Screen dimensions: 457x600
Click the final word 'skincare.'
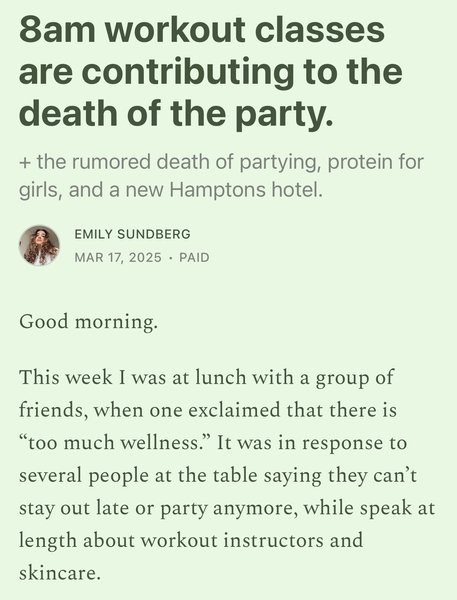coord(60,573)
